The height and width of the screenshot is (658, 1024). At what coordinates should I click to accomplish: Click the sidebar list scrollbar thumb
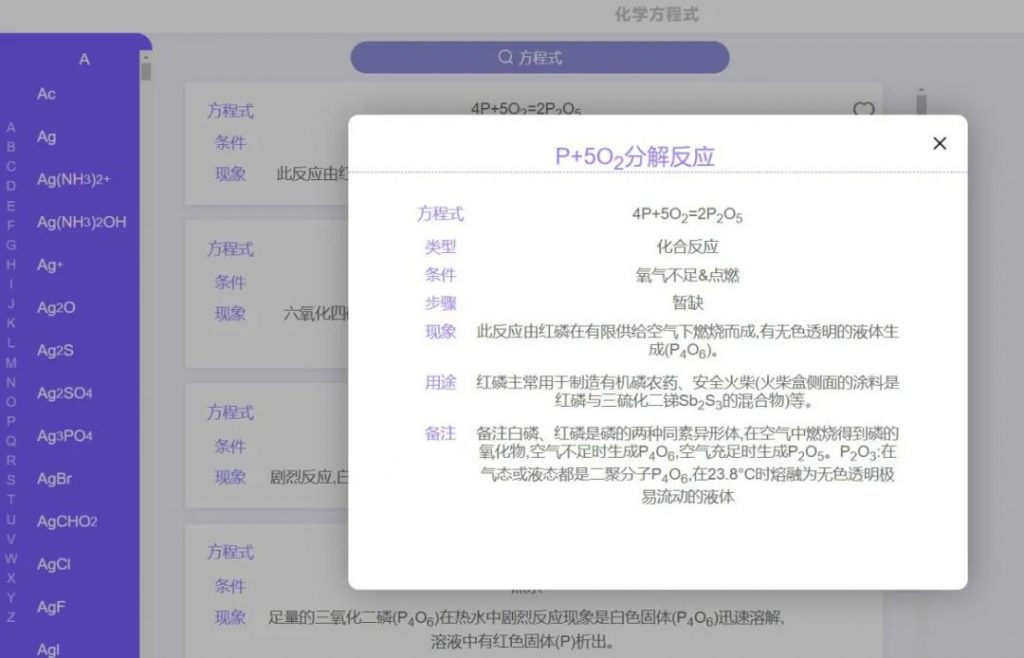pyautogui.click(x=146, y=70)
